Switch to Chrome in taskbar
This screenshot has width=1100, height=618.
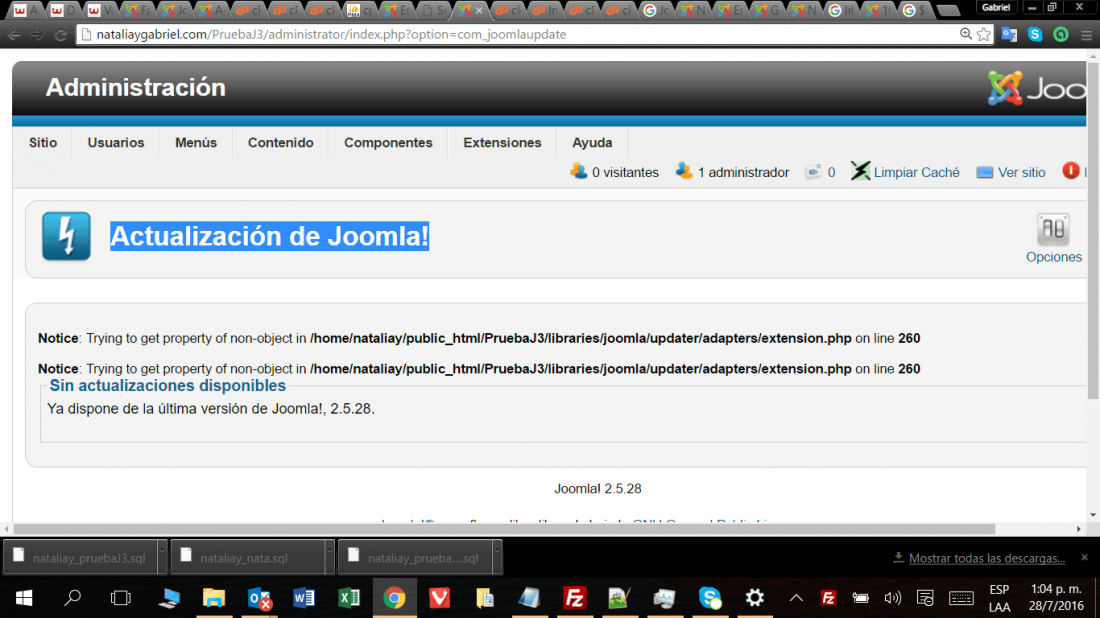click(394, 598)
